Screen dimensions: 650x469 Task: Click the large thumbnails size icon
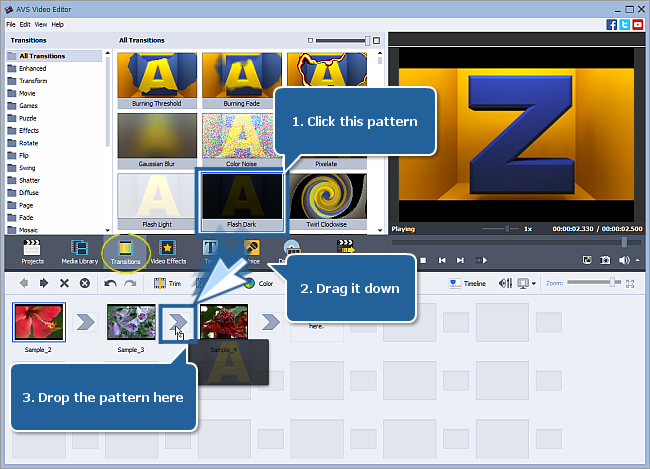click(x=376, y=41)
